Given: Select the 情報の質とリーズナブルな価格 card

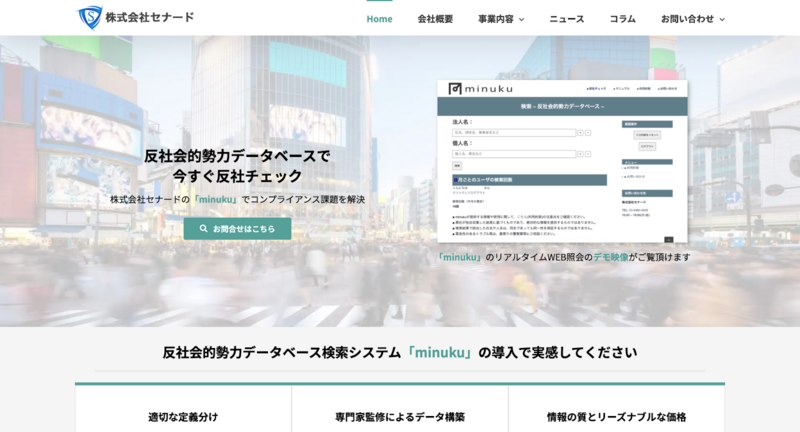Looking at the screenshot, I should [x=616, y=409].
